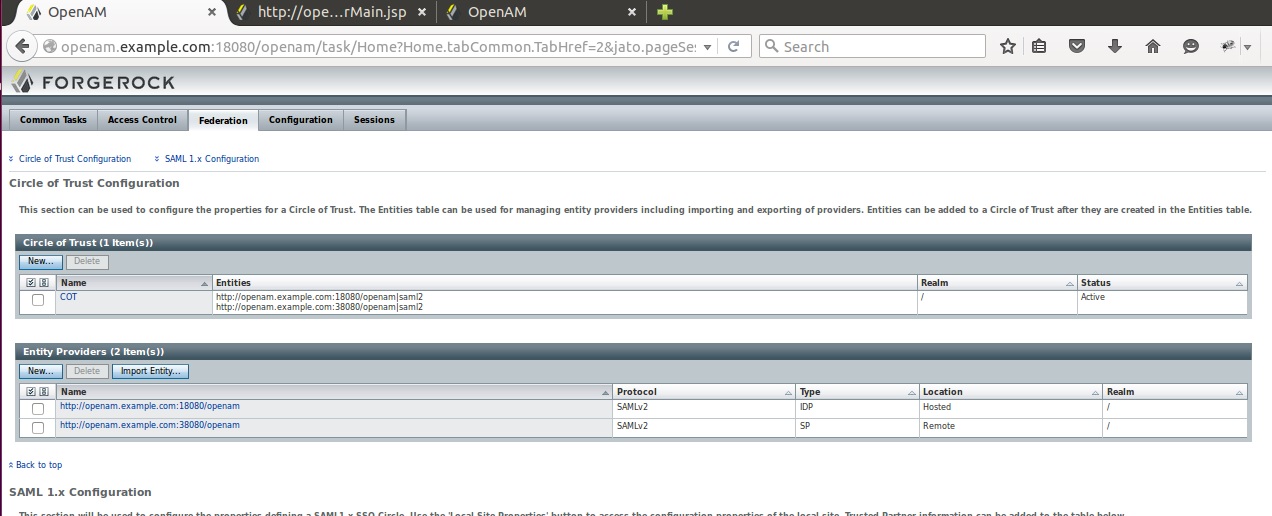Screen dimensions: 1272x516
Task: Check the 38080/openam entity provider row
Action: click(38, 428)
